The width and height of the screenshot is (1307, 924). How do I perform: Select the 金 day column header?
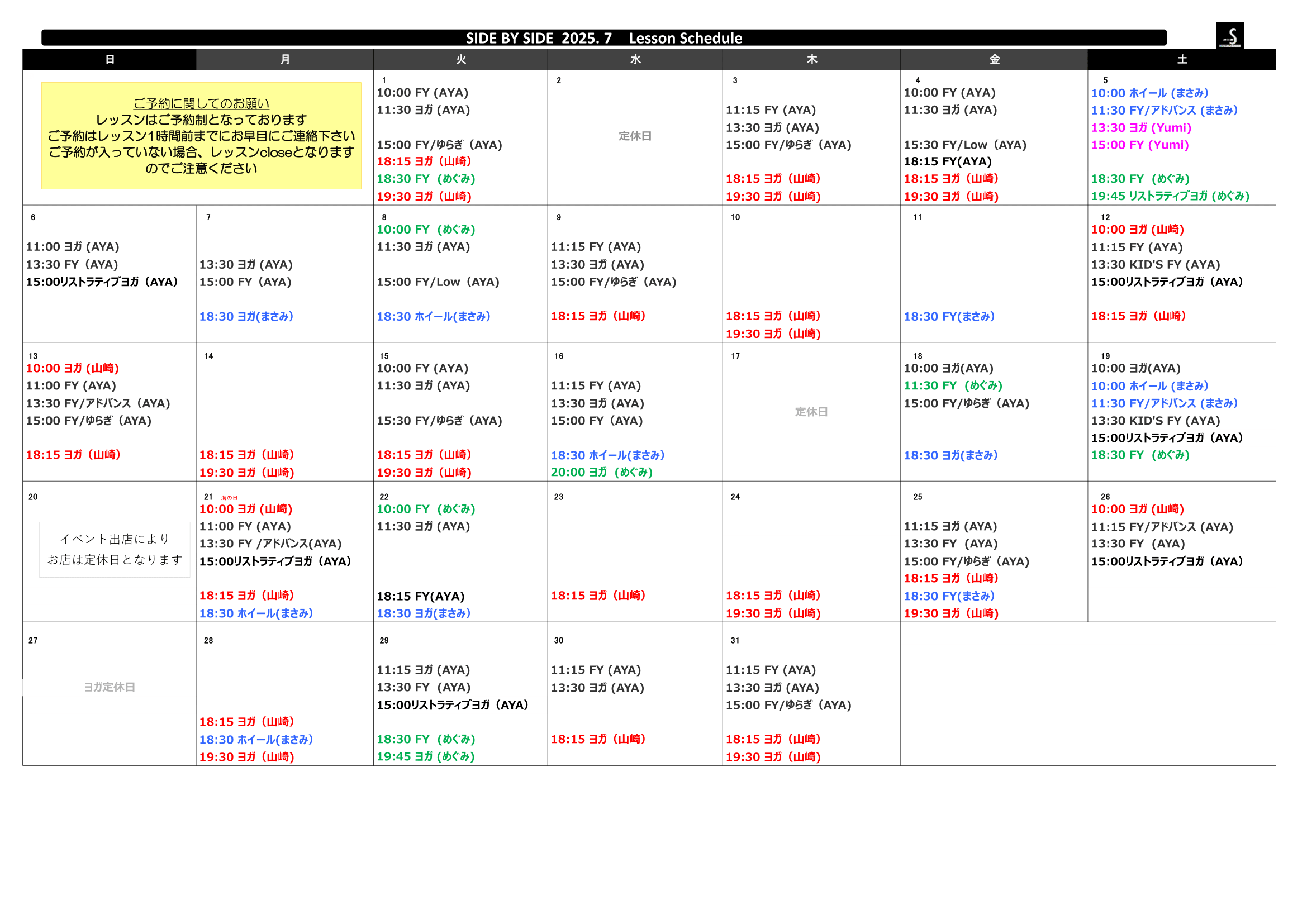pos(994,59)
